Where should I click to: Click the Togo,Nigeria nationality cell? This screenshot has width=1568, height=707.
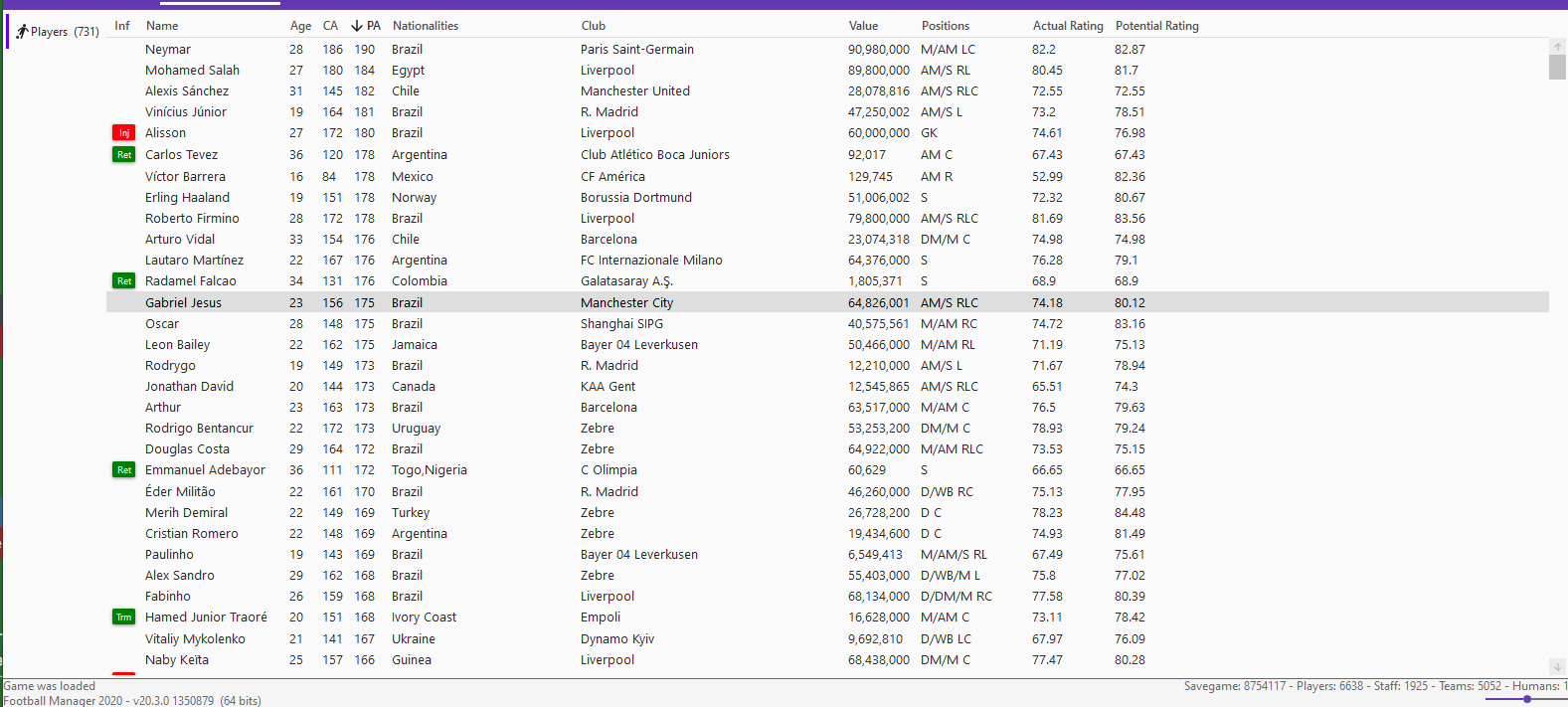coord(430,470)
